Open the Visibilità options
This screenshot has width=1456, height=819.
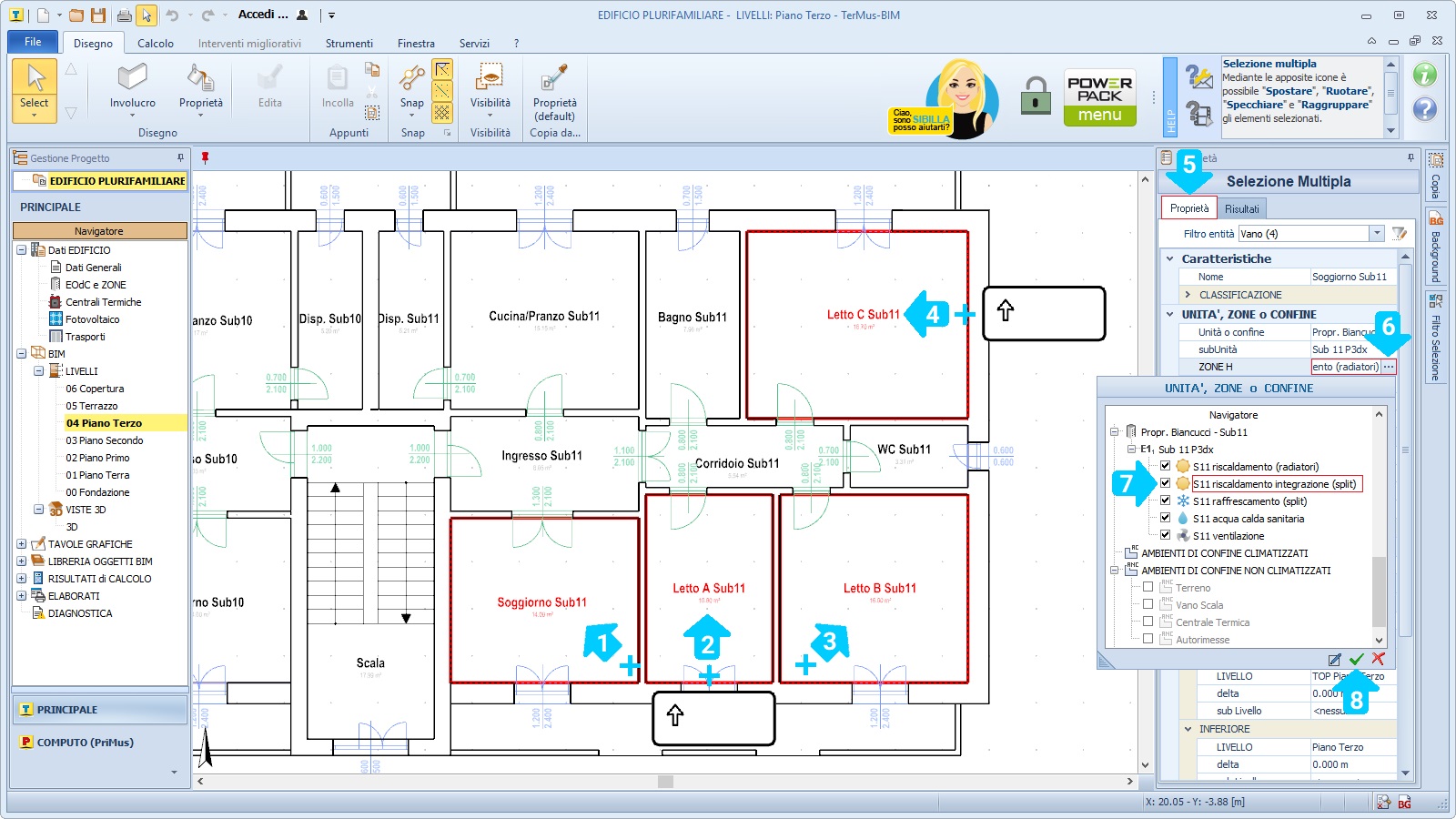coord(490,88)
